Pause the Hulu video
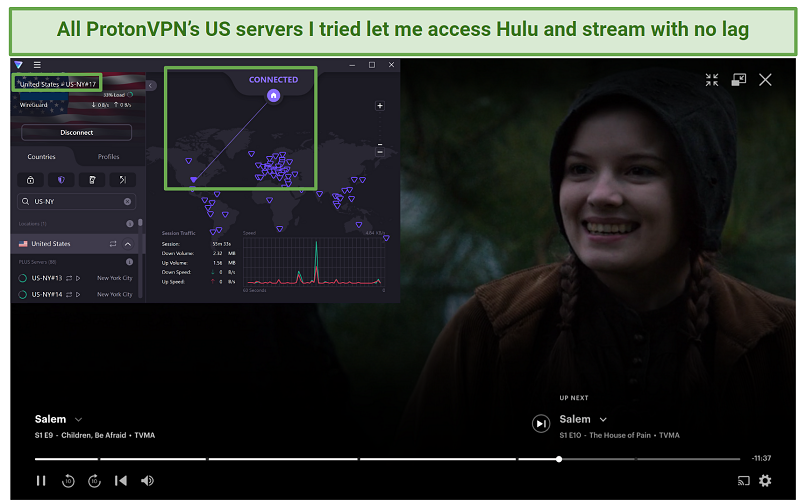The height and width of the screenshot is (504, 806). pos(41,481)
